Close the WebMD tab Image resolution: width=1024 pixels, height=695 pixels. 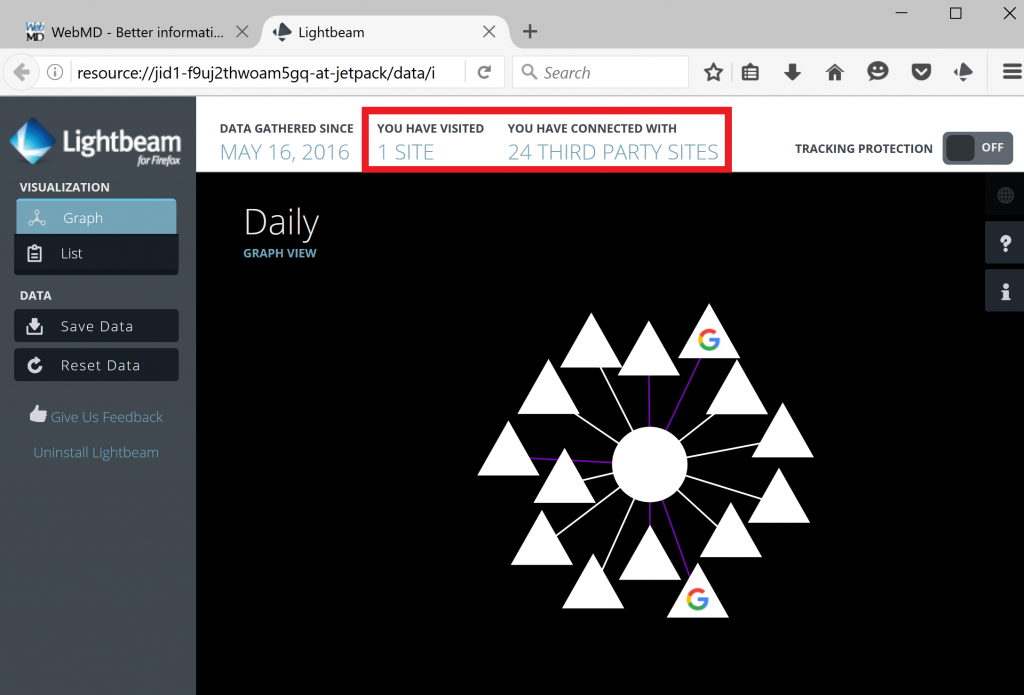(242, 32)
